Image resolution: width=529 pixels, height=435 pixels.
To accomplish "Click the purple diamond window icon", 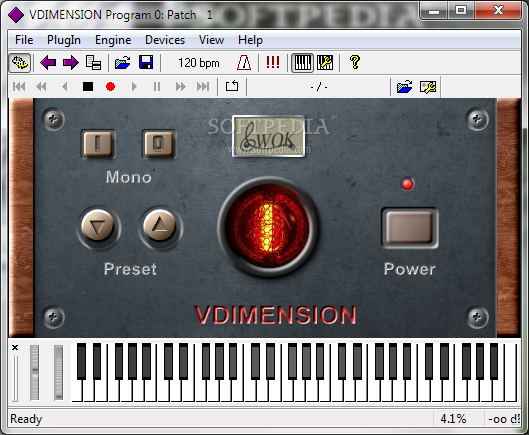I will tap(16, 15).
